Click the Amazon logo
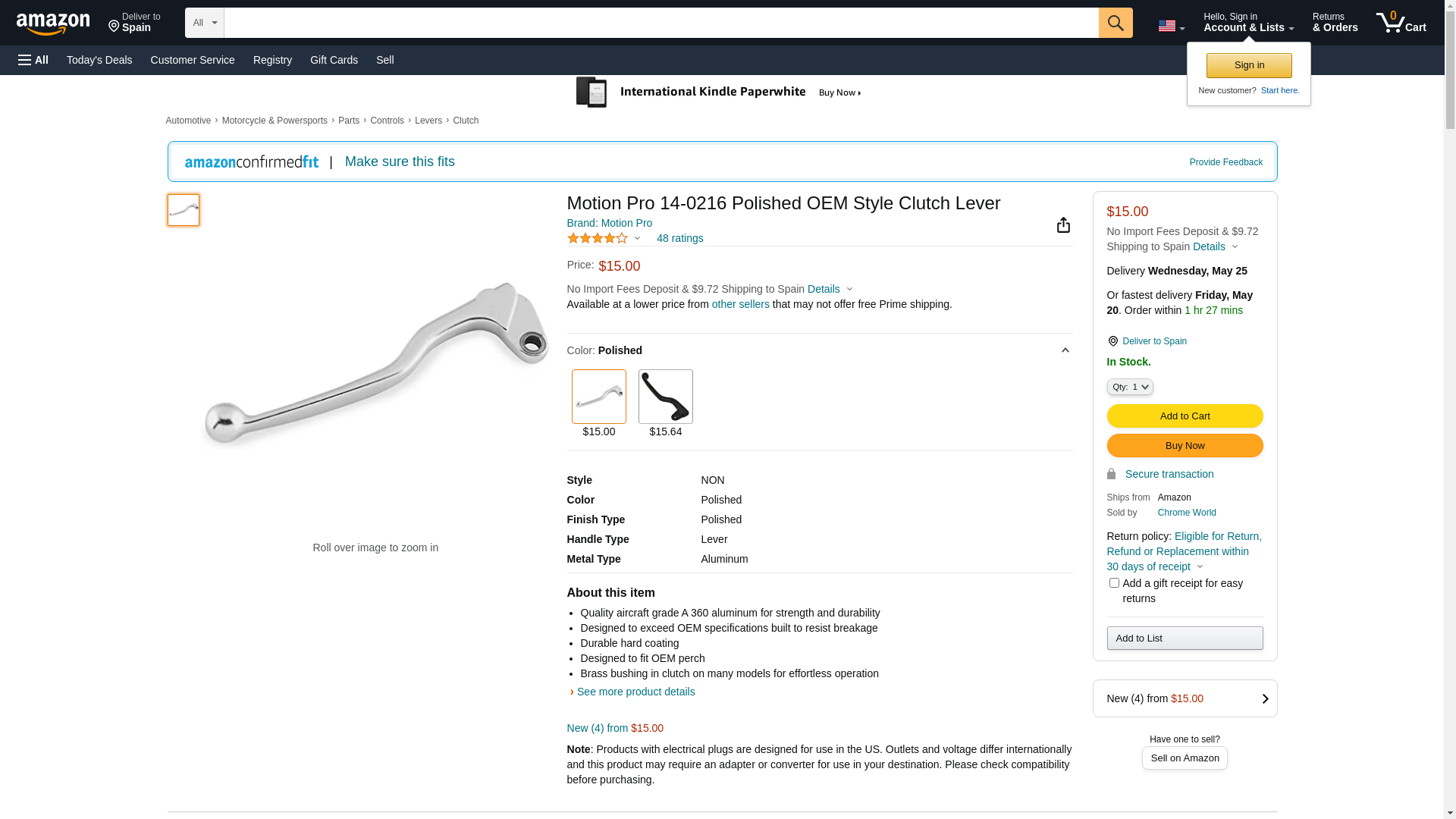1456x819 pixels. [x=53, y=24]
